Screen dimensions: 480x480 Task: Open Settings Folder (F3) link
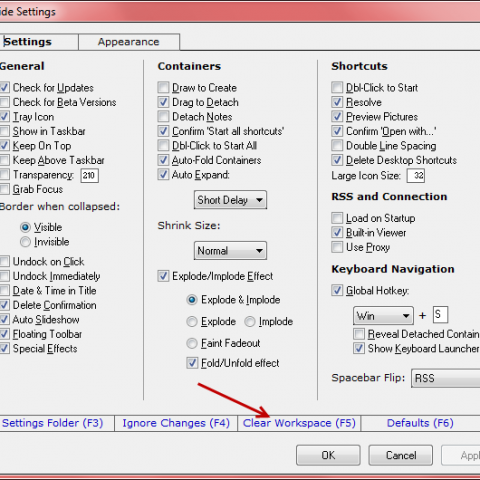point(52,423)
